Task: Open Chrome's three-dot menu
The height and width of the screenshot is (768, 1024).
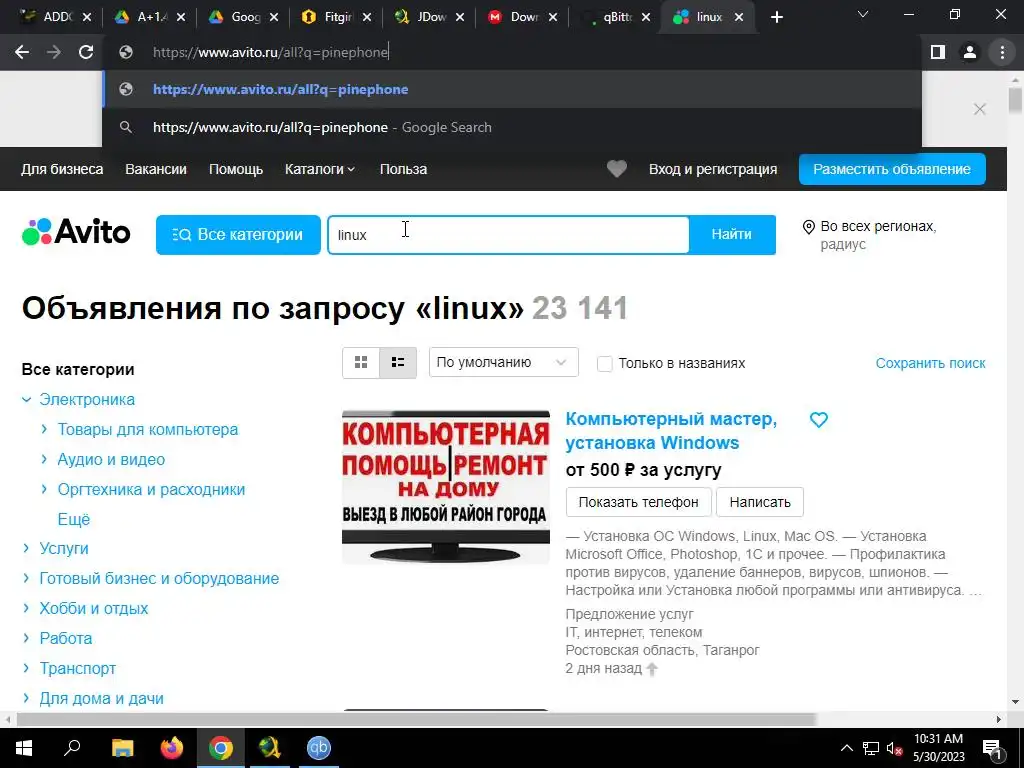Action: point(1002,52)
